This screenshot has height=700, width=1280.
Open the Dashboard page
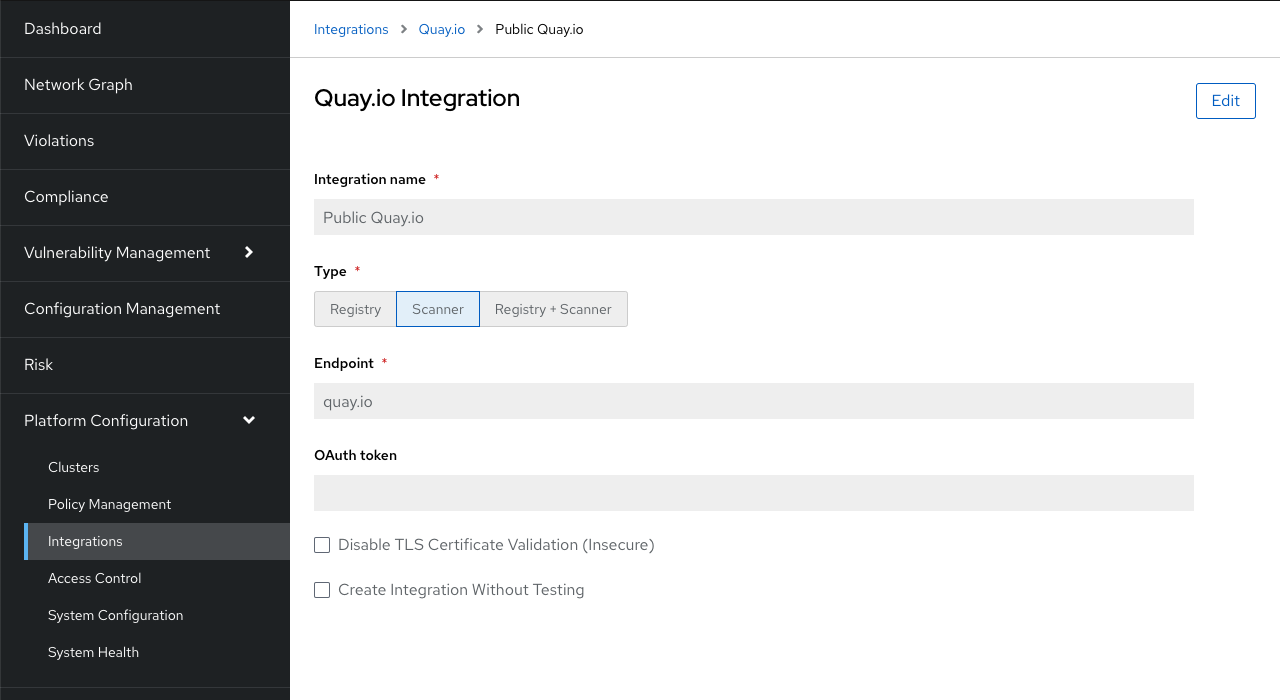145,29
